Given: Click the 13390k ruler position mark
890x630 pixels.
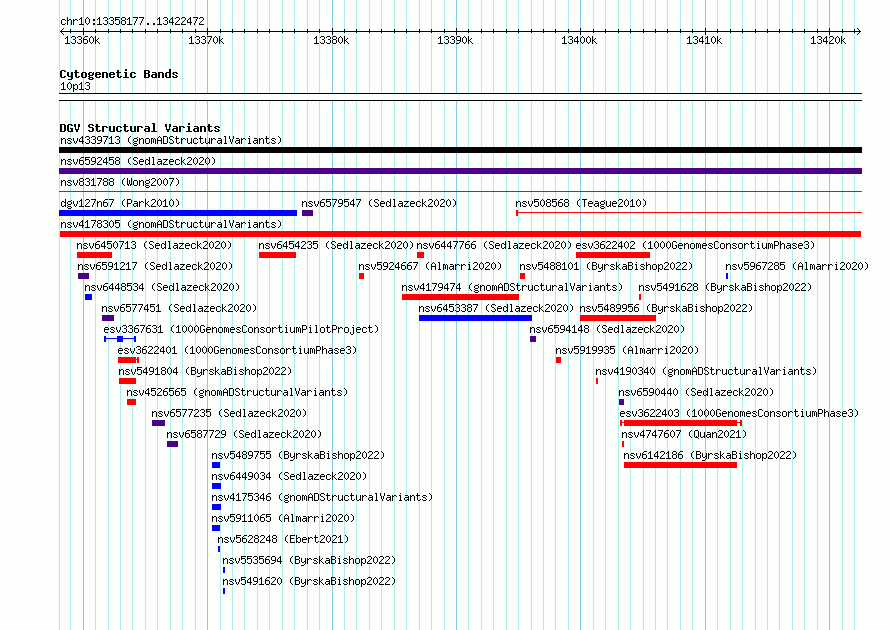Looking at the screenshot, I should [x=455, y=40].
